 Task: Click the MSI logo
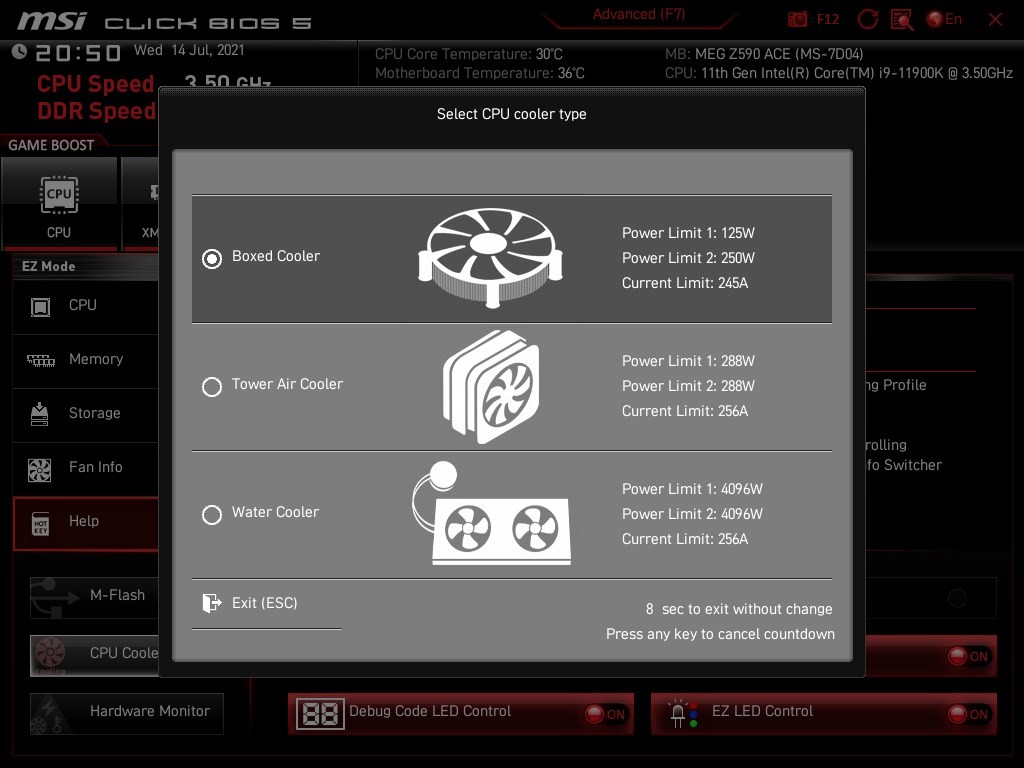52,22
